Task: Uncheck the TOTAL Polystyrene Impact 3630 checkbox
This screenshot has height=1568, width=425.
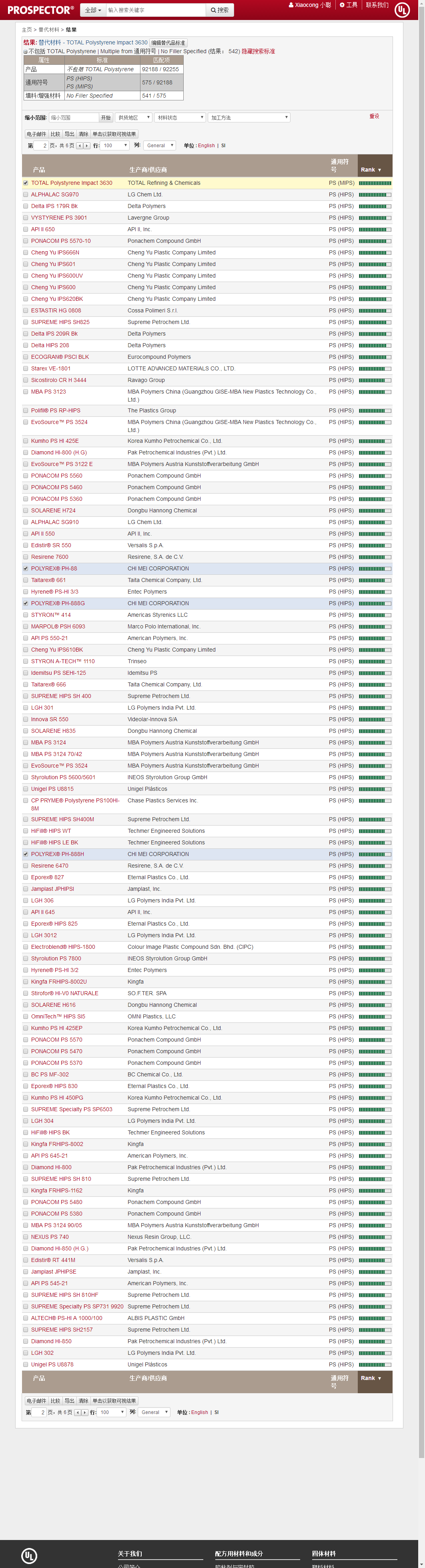Action: [x=26, y=183]
